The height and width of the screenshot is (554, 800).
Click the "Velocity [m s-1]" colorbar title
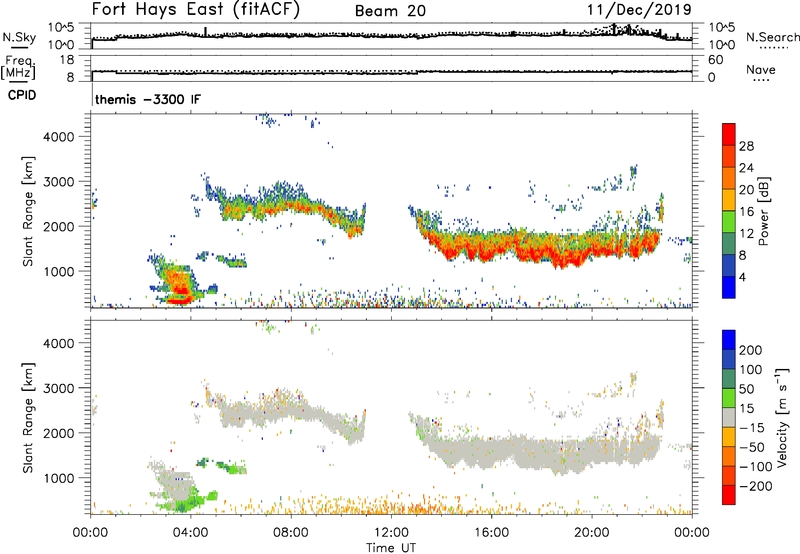[x=782, y=417]
